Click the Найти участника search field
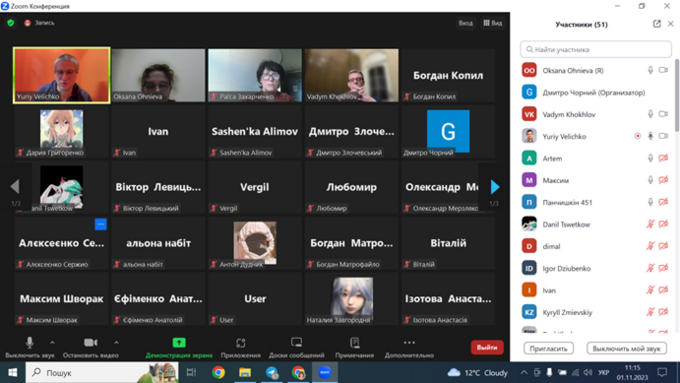The image size is (680, 383). [596, 49]
